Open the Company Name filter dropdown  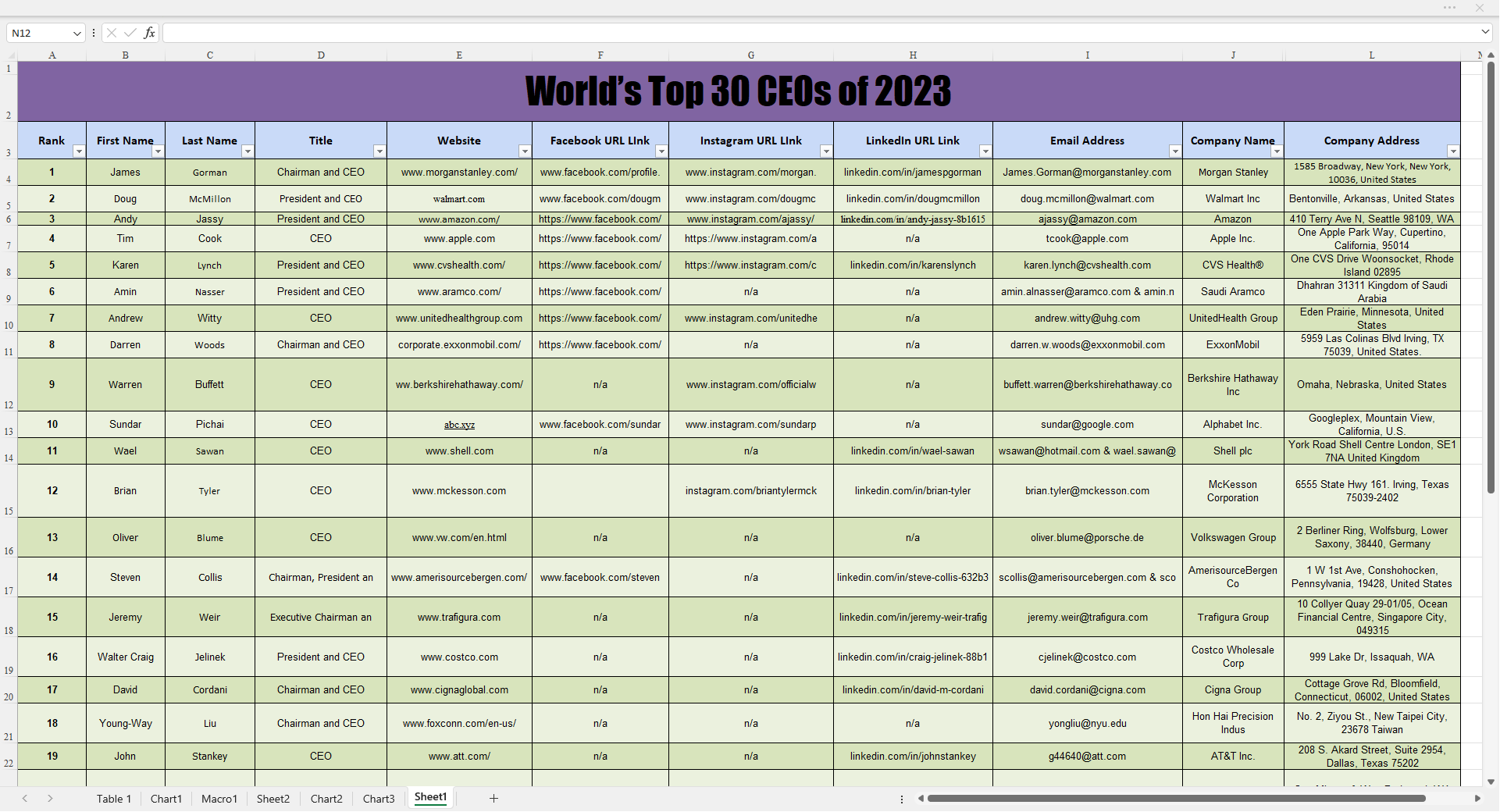(x=1277, y=151)
